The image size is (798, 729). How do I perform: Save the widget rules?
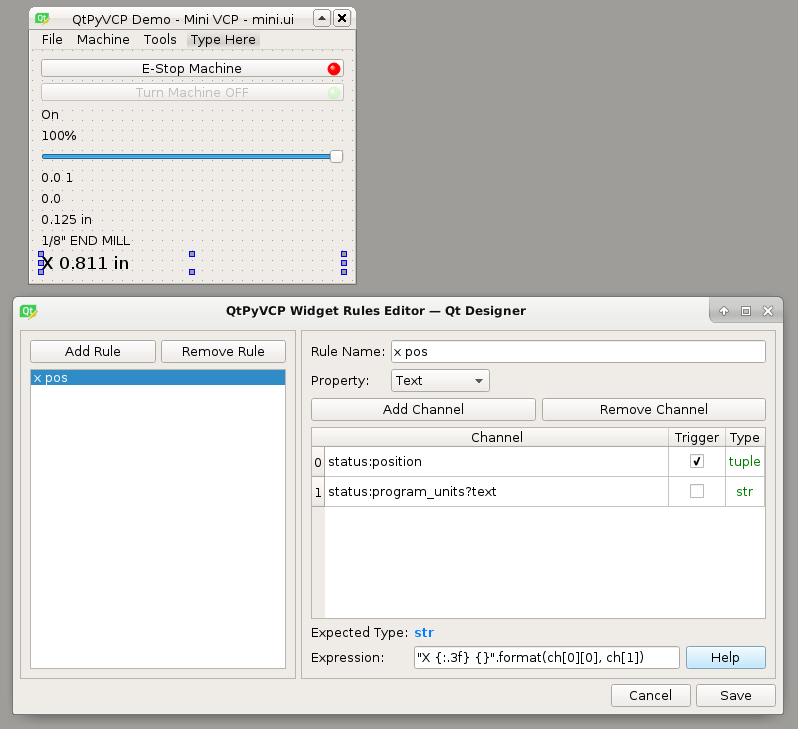(736, 695)
